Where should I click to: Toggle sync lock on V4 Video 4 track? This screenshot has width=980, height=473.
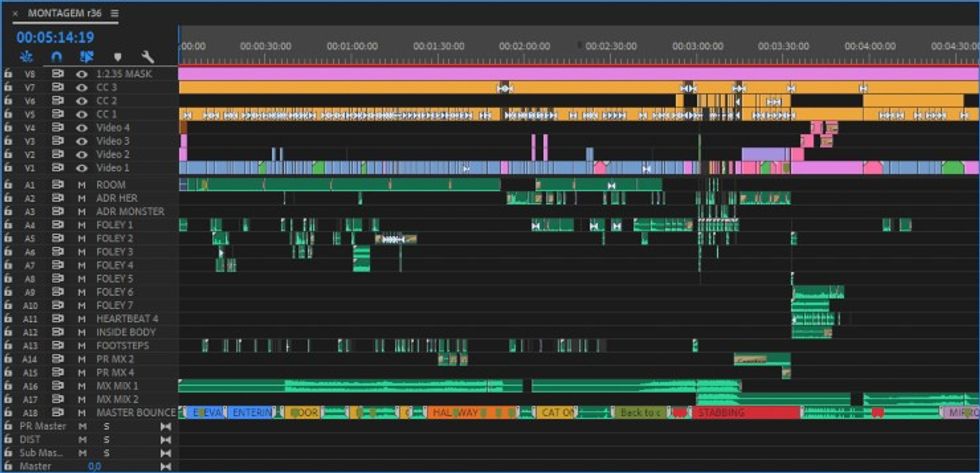[x=58, y=127]
